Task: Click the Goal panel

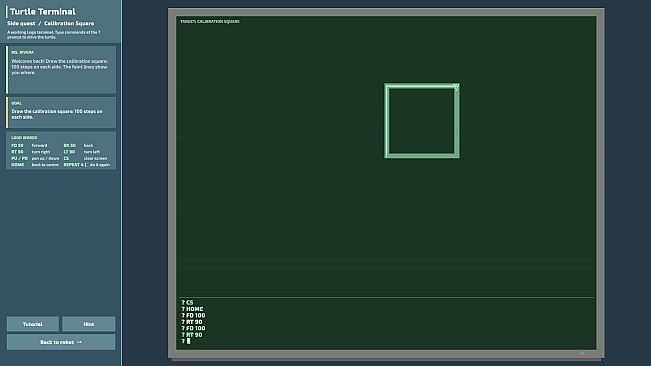Action: pos(61,112)
